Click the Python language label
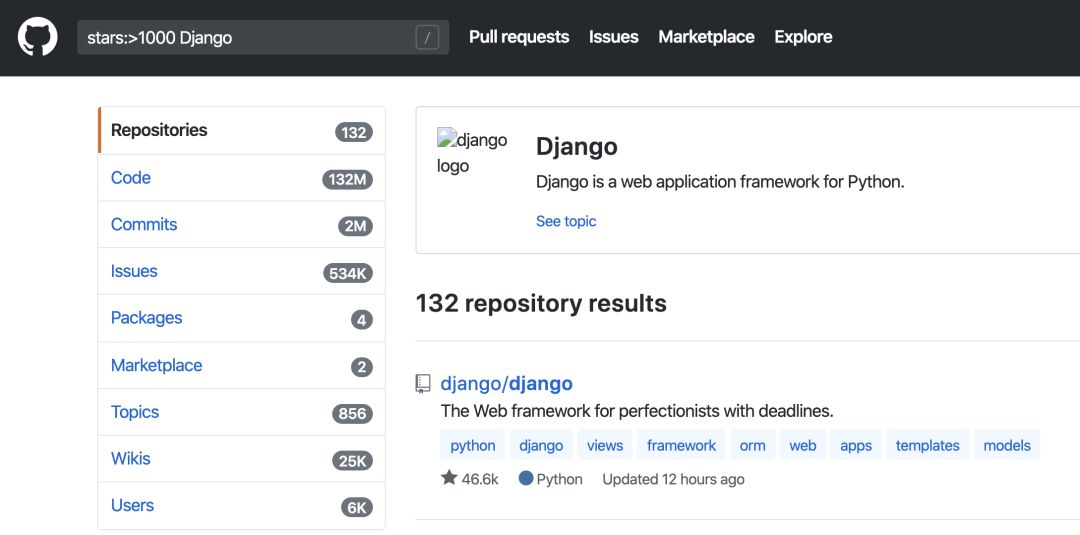The image size is (1080, 535). (x=559, y=479)
